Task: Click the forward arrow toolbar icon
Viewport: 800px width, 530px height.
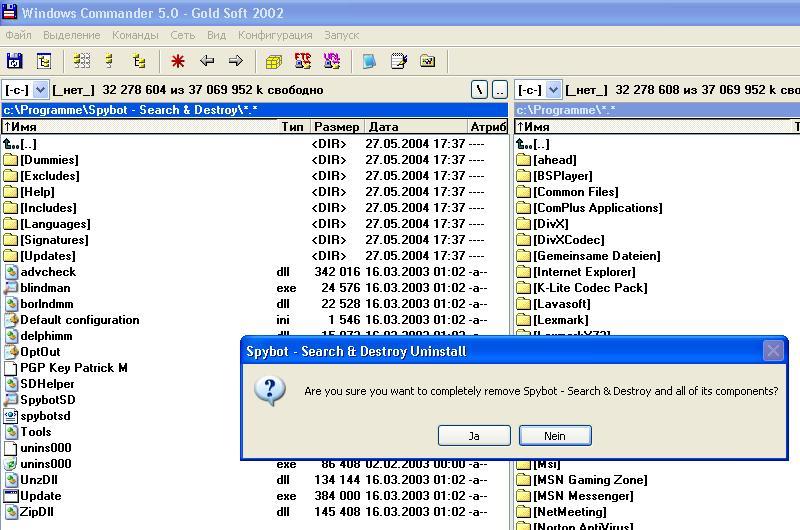Action: [x=235, y=61]
